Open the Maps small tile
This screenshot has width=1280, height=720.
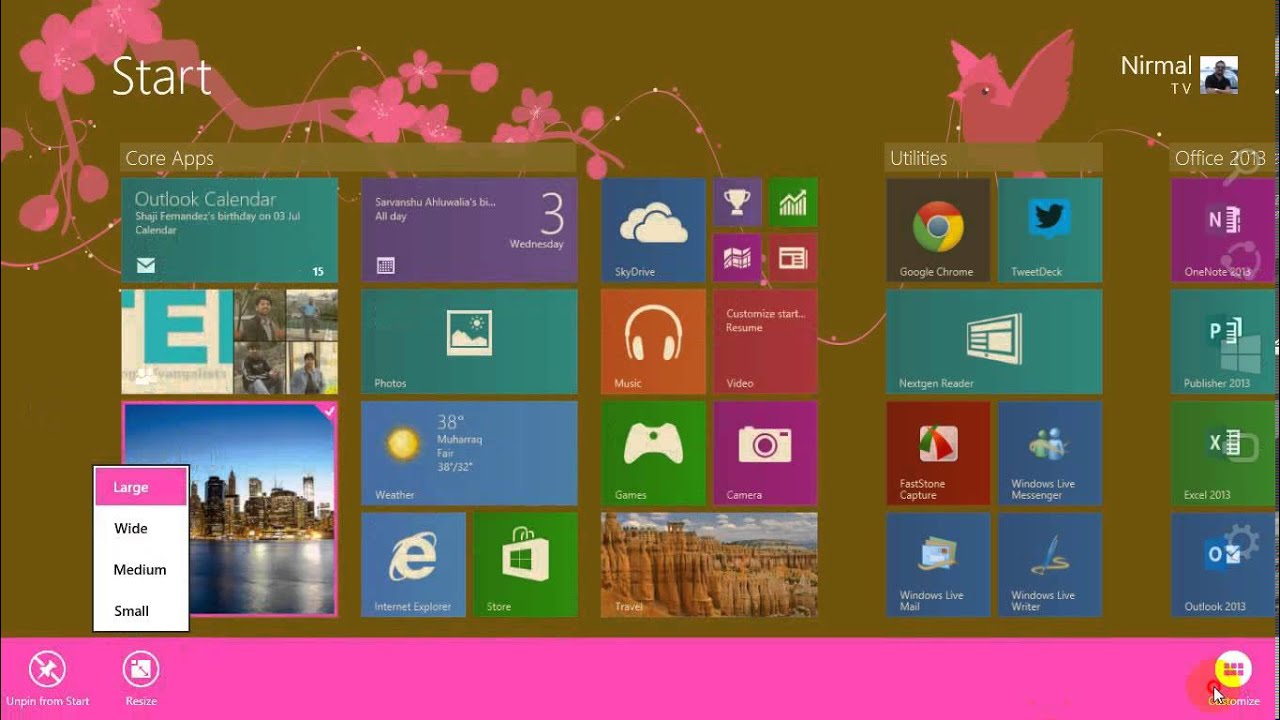[737, 258]
